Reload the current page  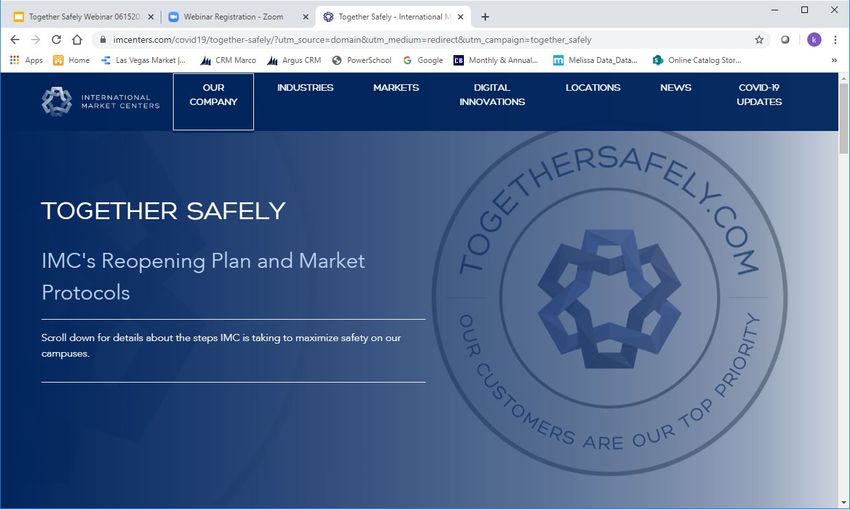pyautogui.click(x=56, y=40)
